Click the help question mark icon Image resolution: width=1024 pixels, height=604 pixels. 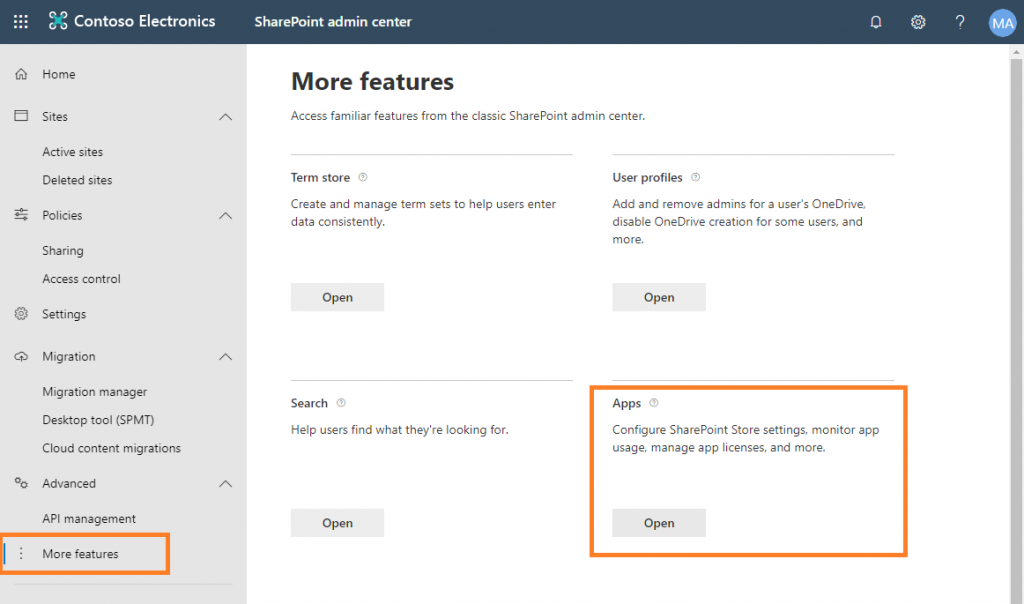tap(960, 22)
